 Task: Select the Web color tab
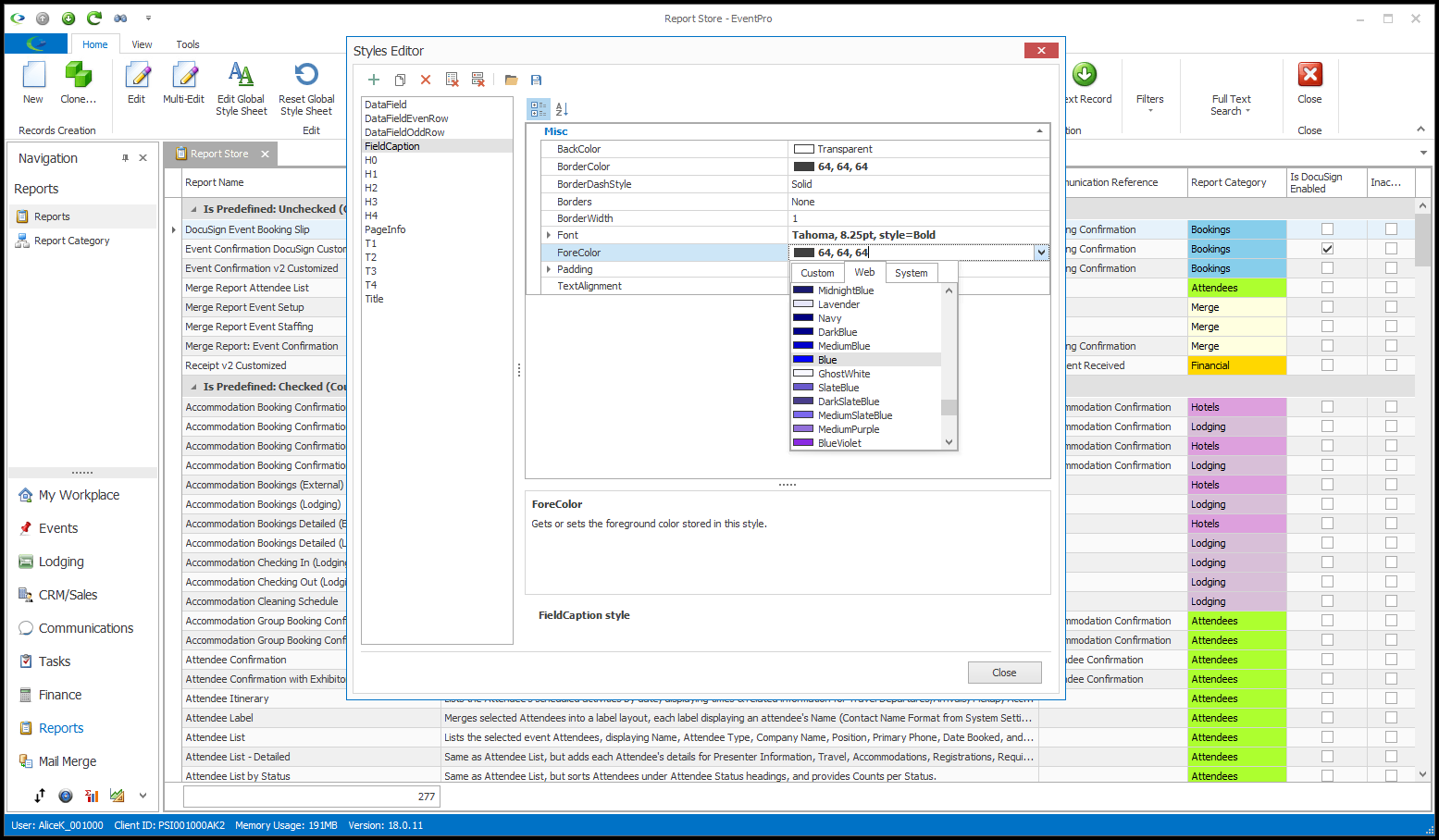click(x=864, y=272)
